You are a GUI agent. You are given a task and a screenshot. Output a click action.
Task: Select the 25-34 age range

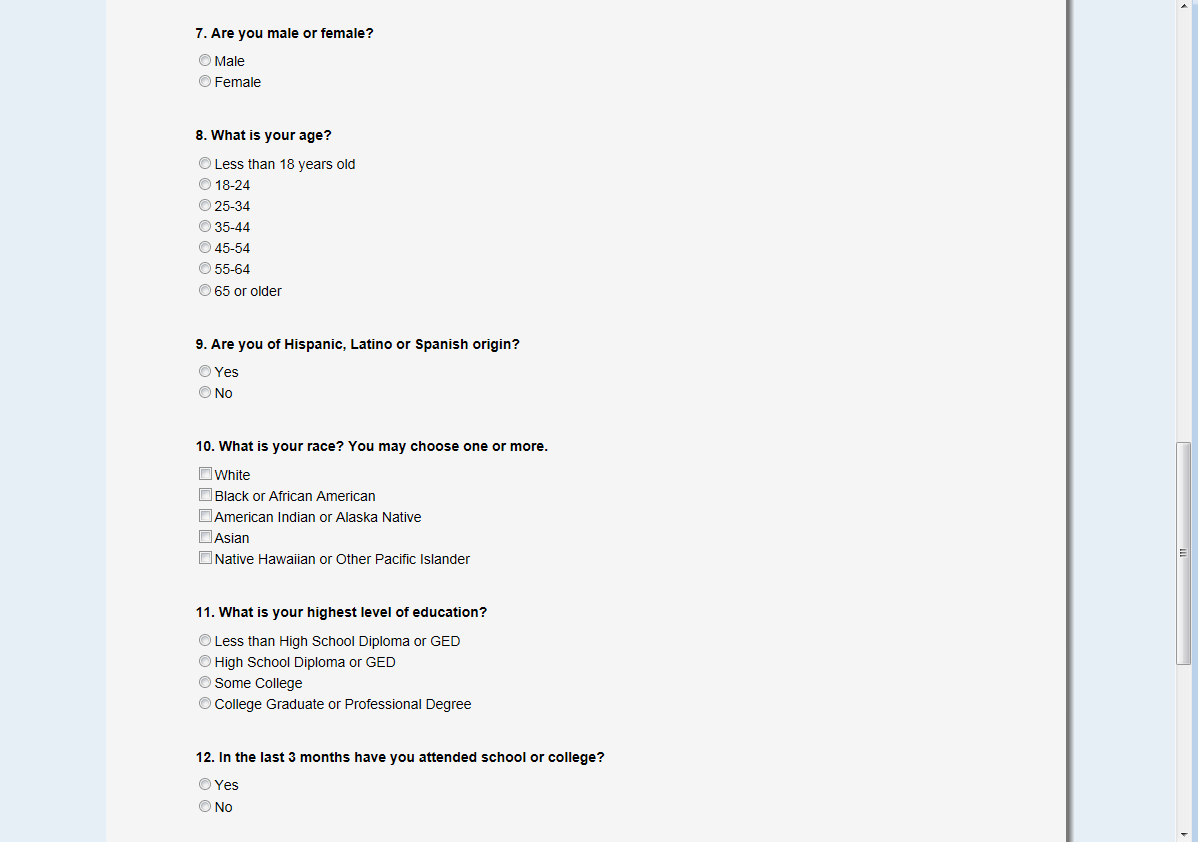[x=205, y=205]
